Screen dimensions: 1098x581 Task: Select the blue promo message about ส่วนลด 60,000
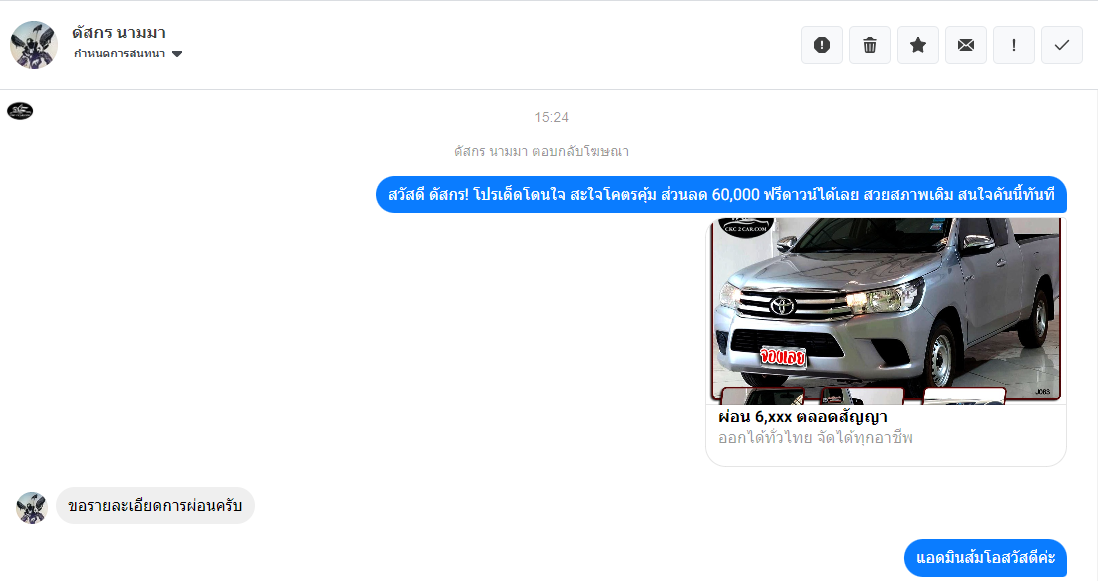pyautogui.click(x=721, y=195)
